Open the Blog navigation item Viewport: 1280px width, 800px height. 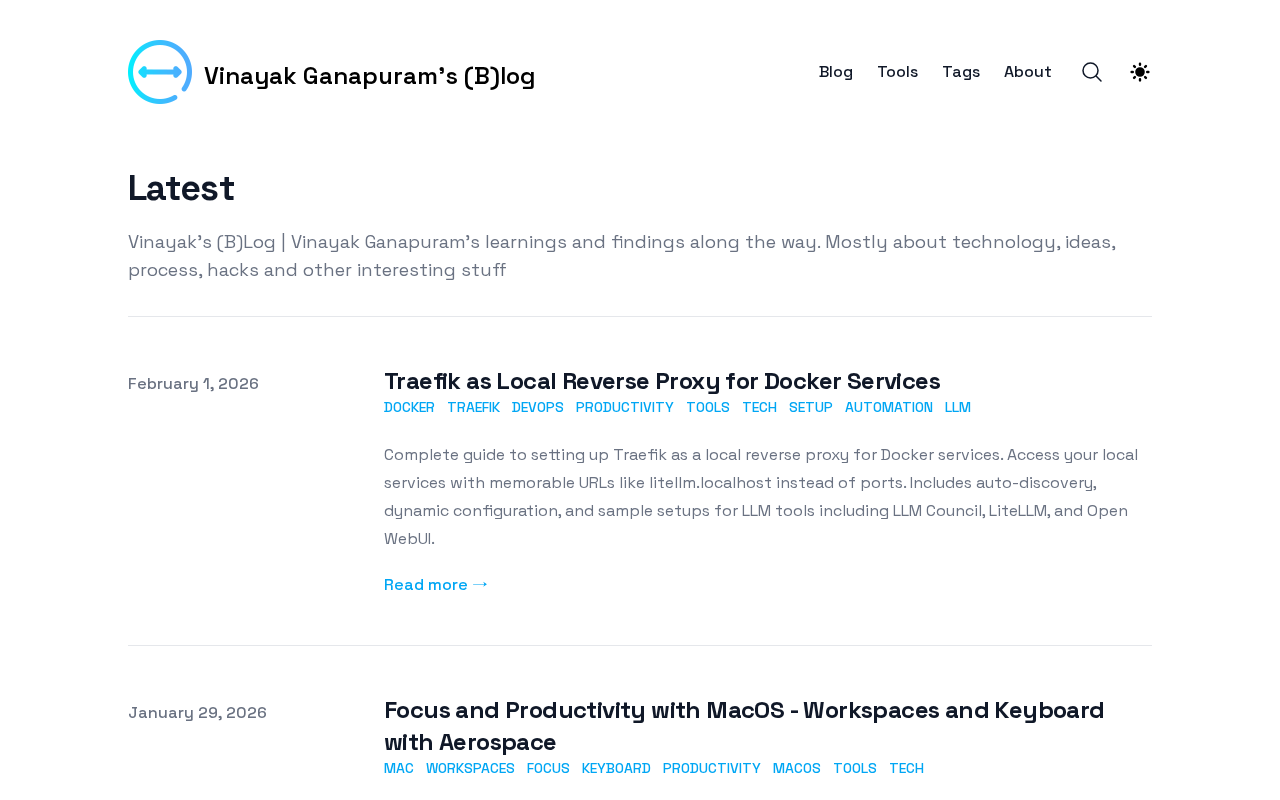pos(836,72)
